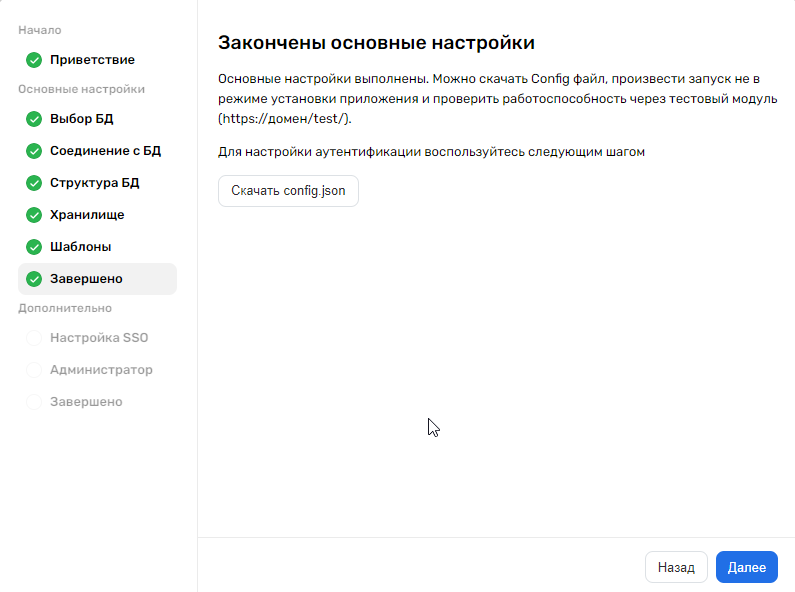Click the green checkmark beside Выбор БД
Viewport: 795px width, 592px height.
[34, 119]
